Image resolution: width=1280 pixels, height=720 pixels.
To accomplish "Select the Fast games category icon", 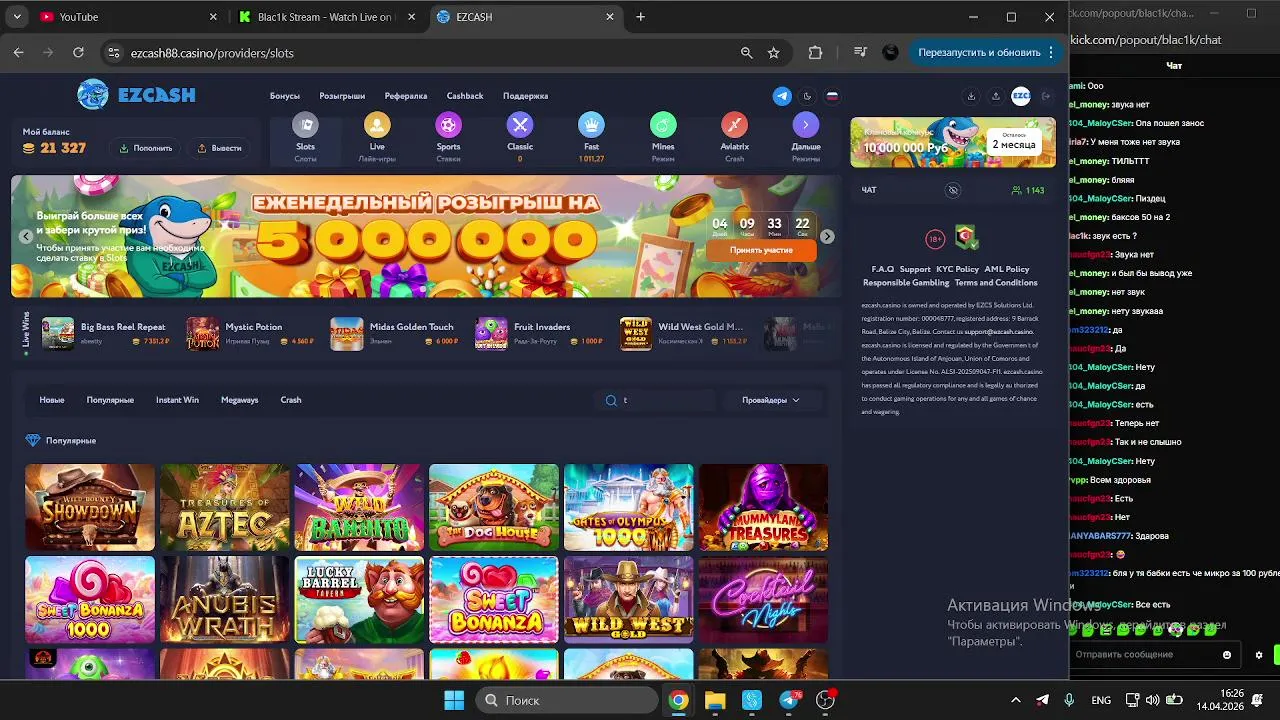I will click(x=591, y=125).
